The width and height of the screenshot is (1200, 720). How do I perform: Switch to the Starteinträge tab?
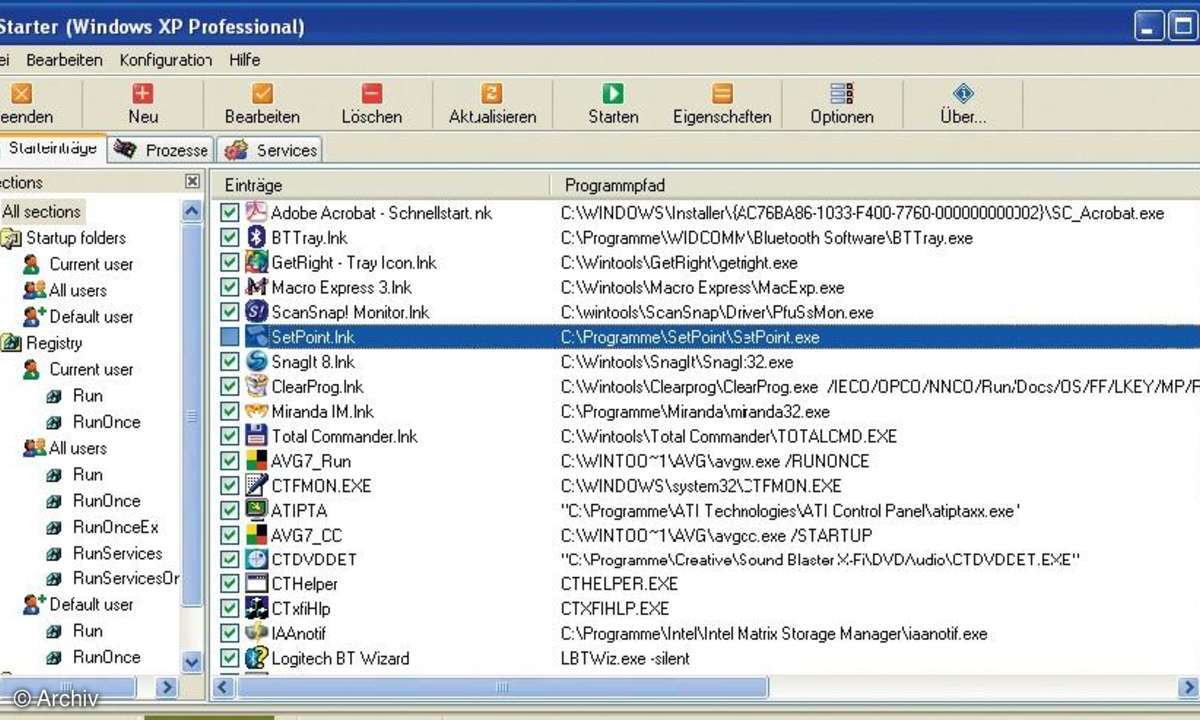52,149
